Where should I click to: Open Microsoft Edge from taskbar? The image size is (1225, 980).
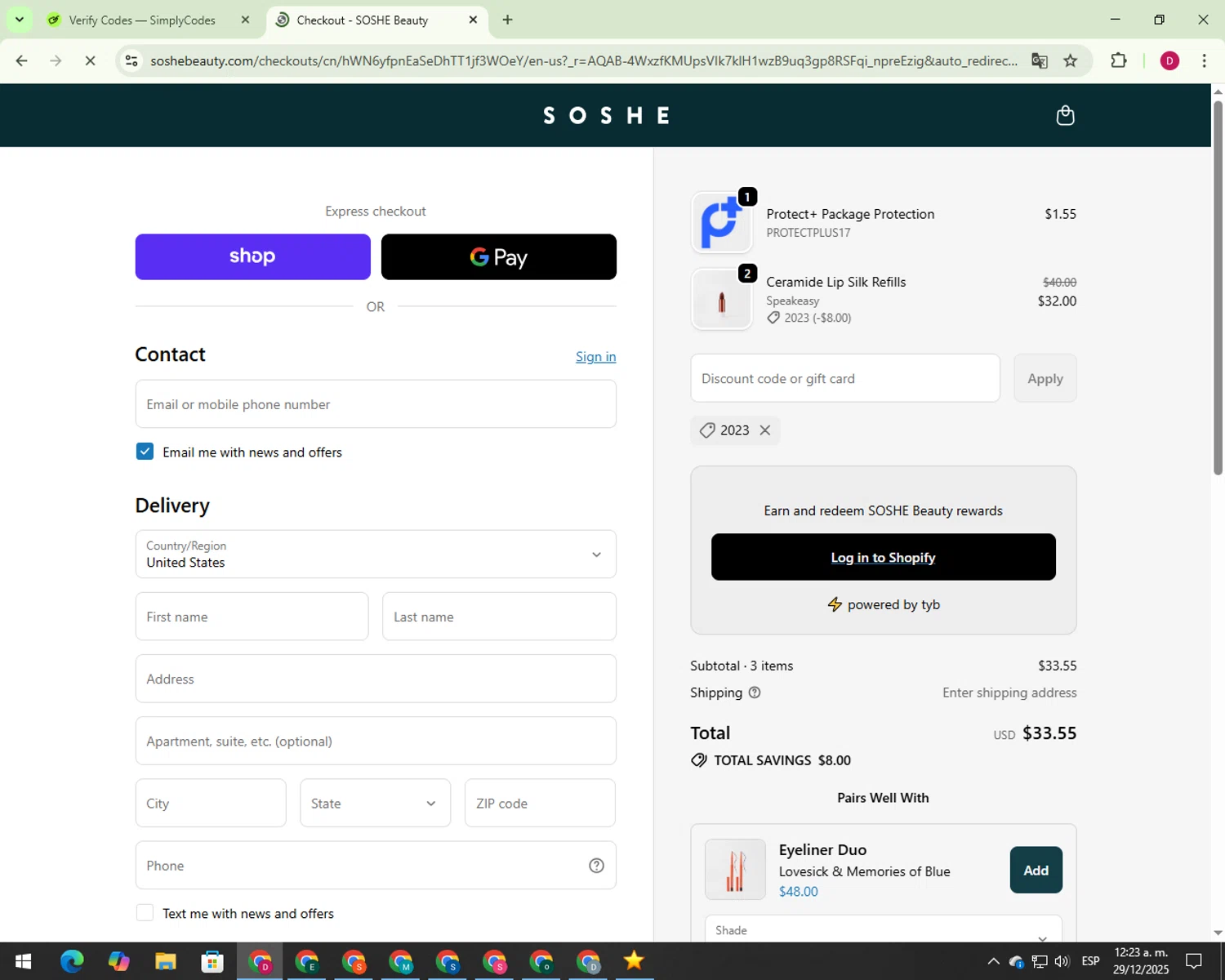click(72, 961)
